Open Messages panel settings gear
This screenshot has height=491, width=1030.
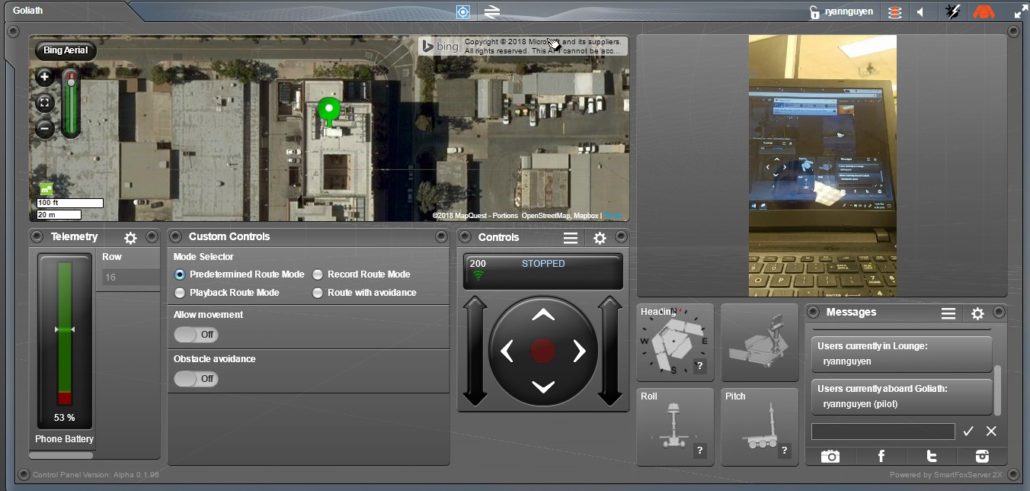977,313
